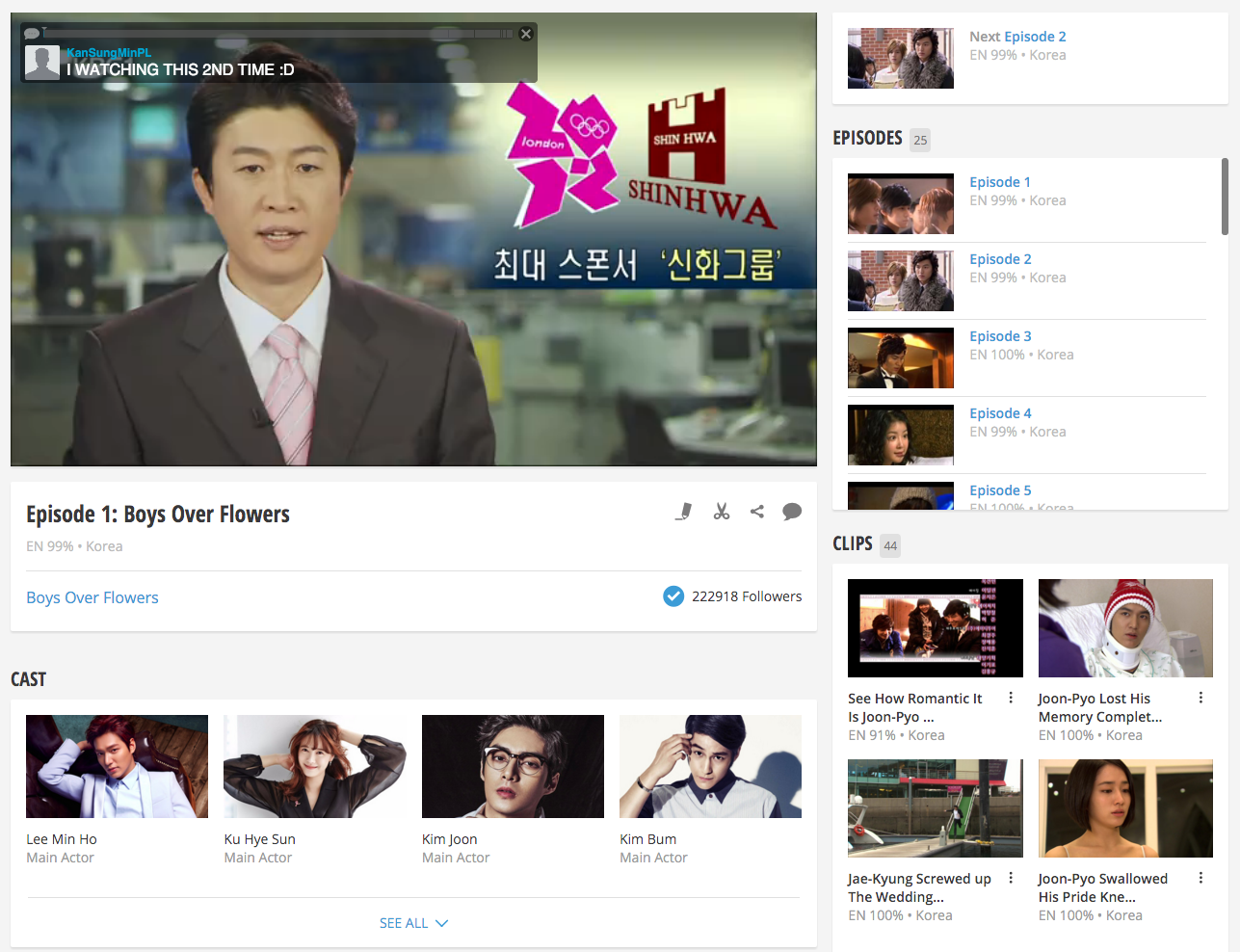Open Joon-Pyo Lost His Memory clip title
This screenshot has height=952, width=1240.
click(x=1100, y=707)
